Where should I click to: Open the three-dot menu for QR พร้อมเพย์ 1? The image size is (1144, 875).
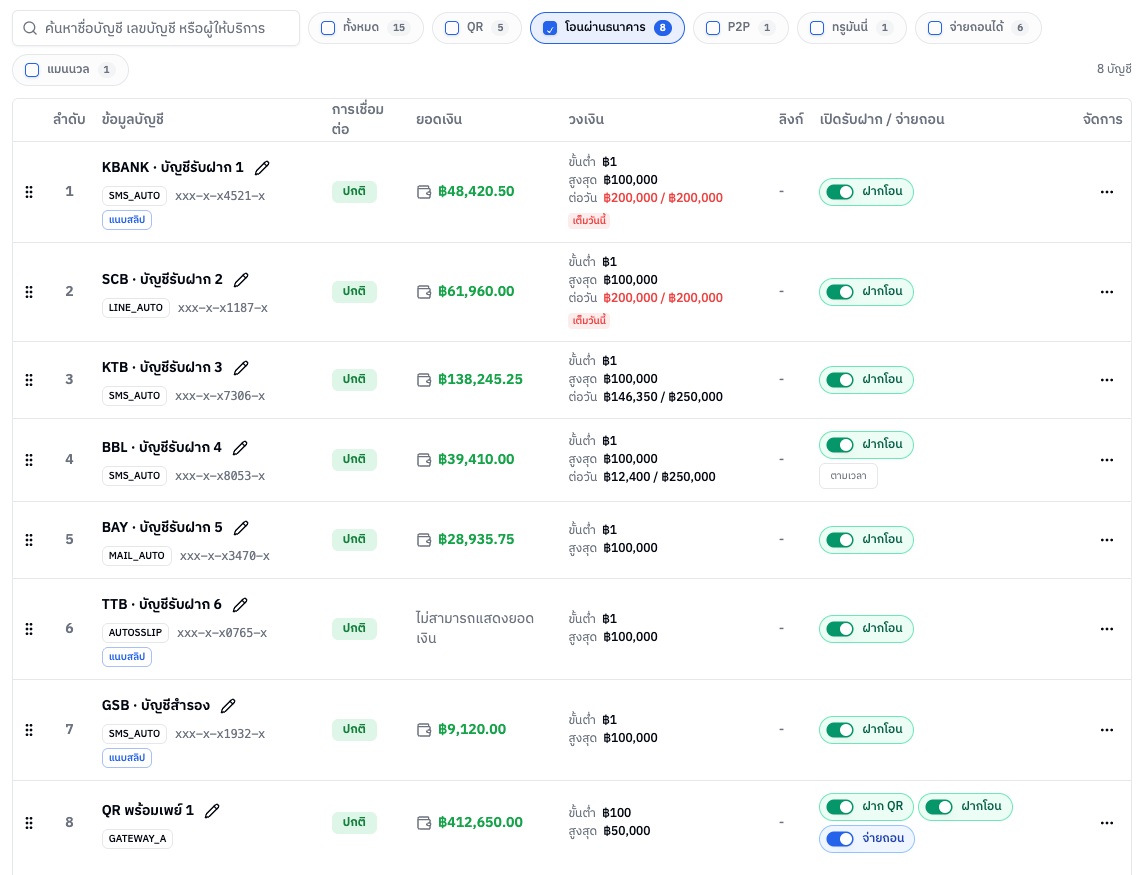pos(1107,823)
